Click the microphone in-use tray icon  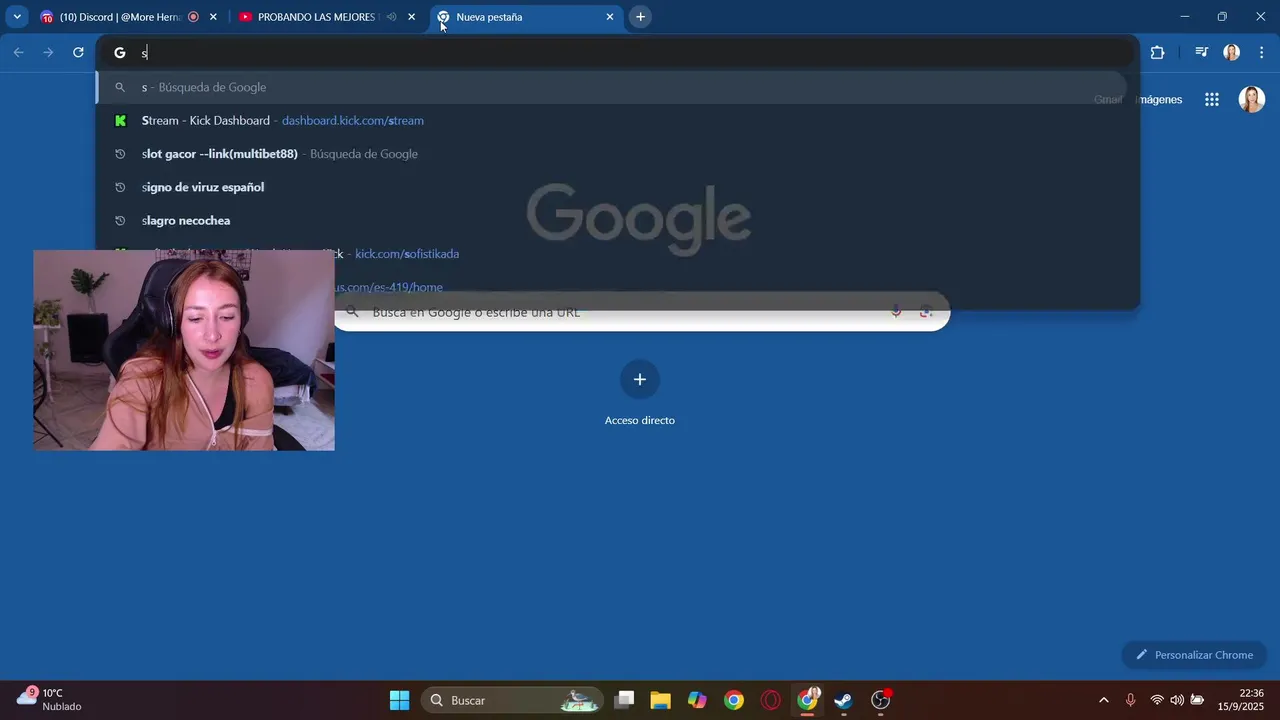click(1130, 700)
